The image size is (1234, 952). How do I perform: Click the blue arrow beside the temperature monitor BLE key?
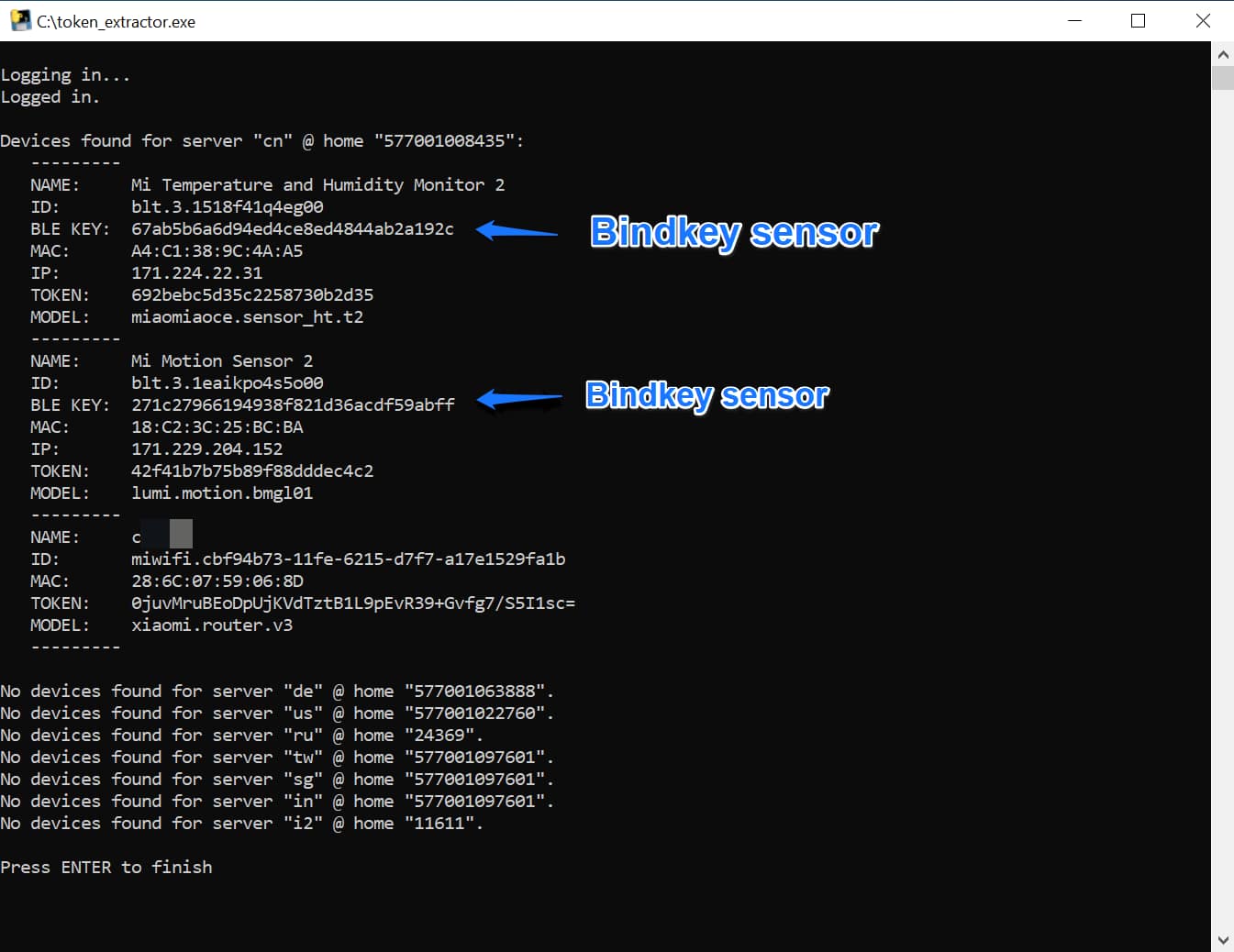[x=517, y=231]
